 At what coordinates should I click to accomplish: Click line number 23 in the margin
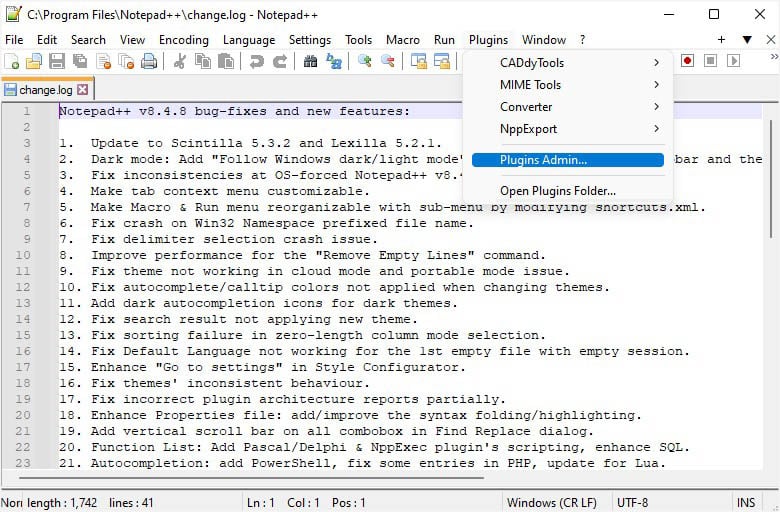(22, 463)
